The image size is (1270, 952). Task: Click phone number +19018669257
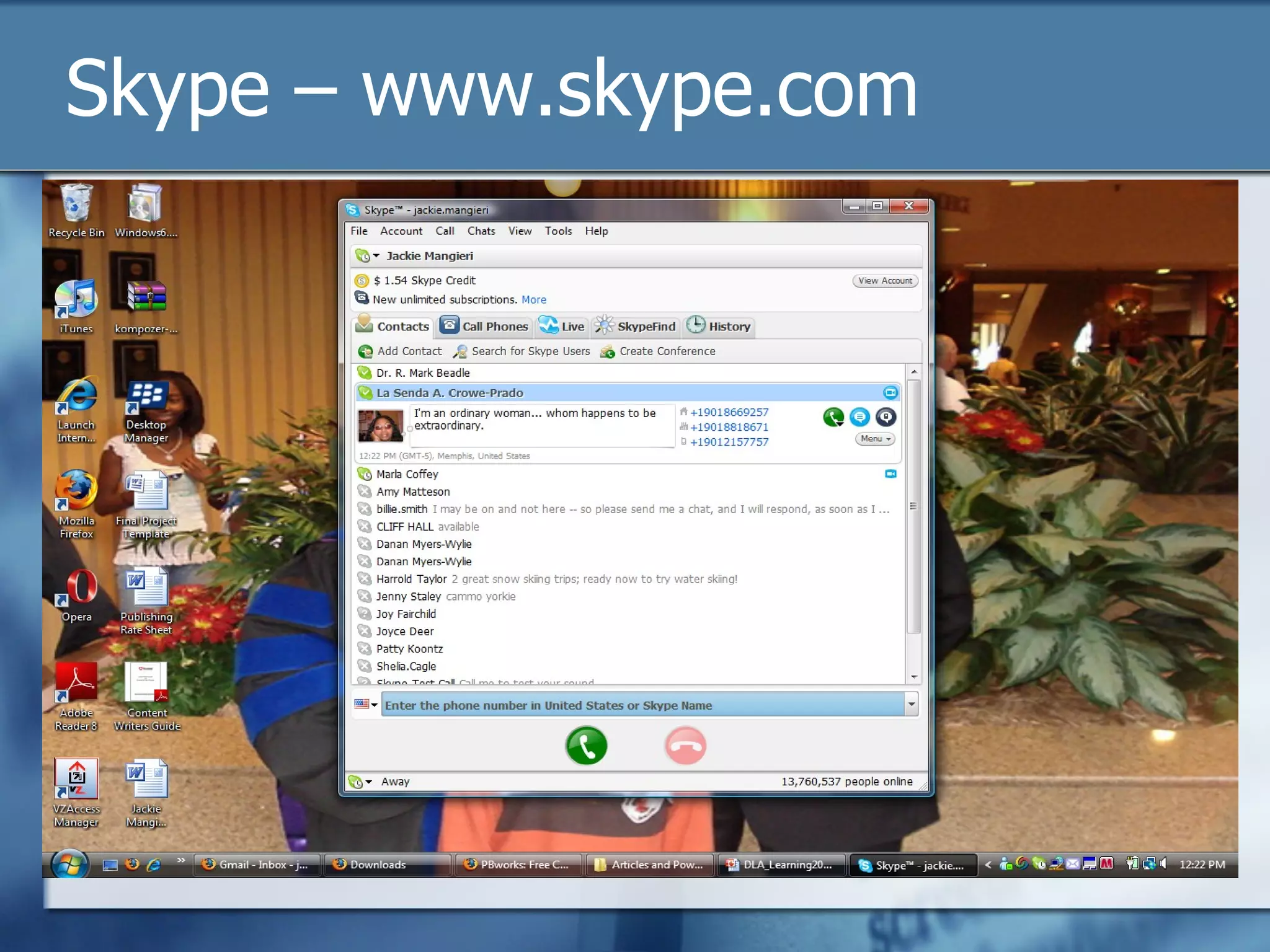(729, 412)
